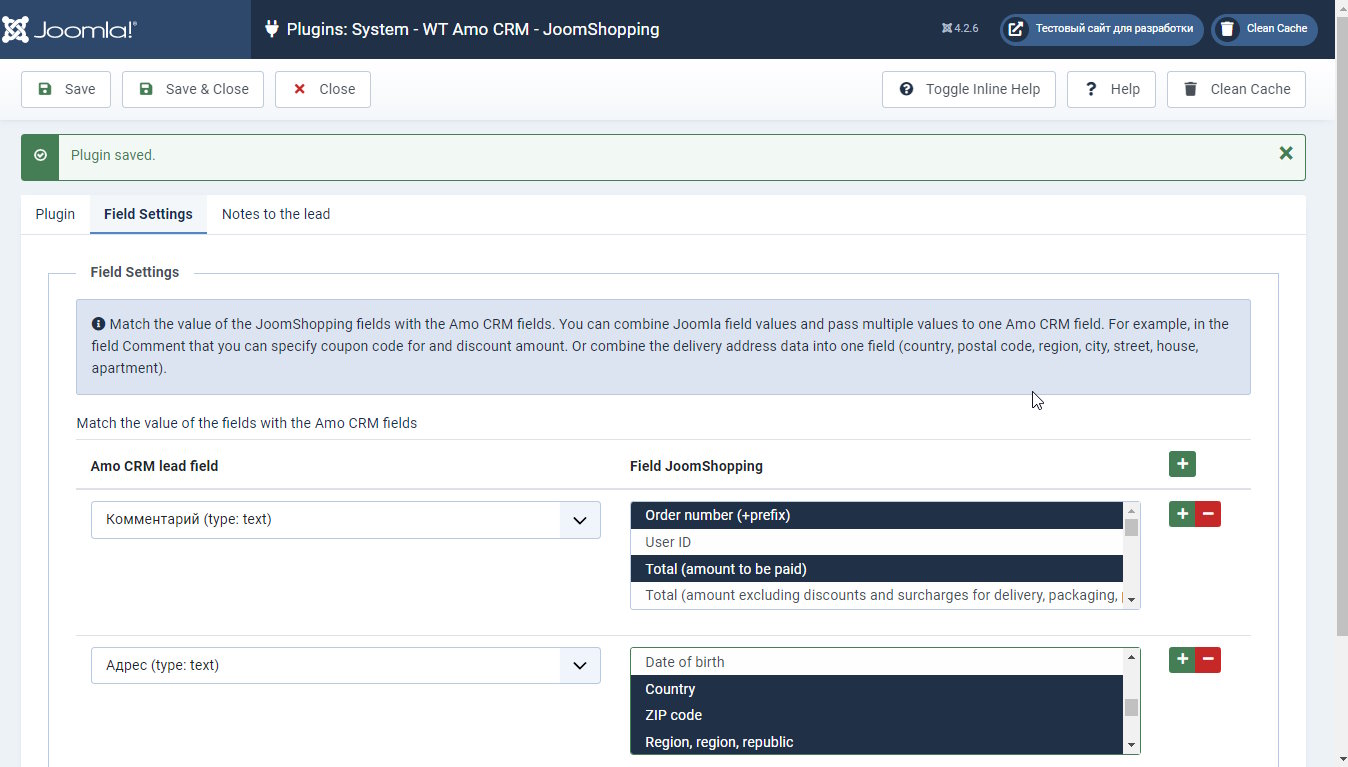
Task: Click the green check icon in saved alert
Action: point(40,155)
